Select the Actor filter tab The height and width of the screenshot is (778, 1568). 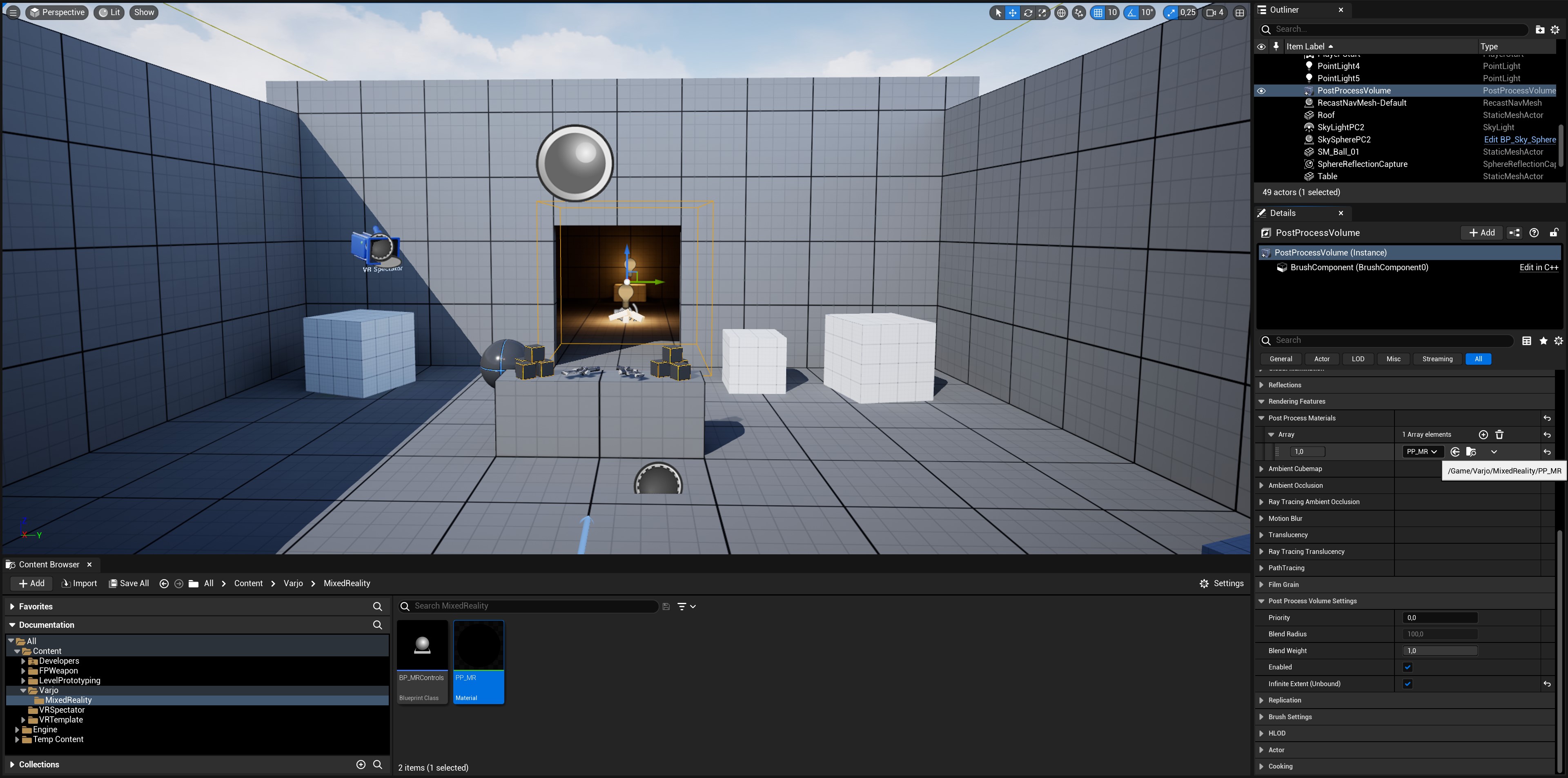(x=1322, y=359)
